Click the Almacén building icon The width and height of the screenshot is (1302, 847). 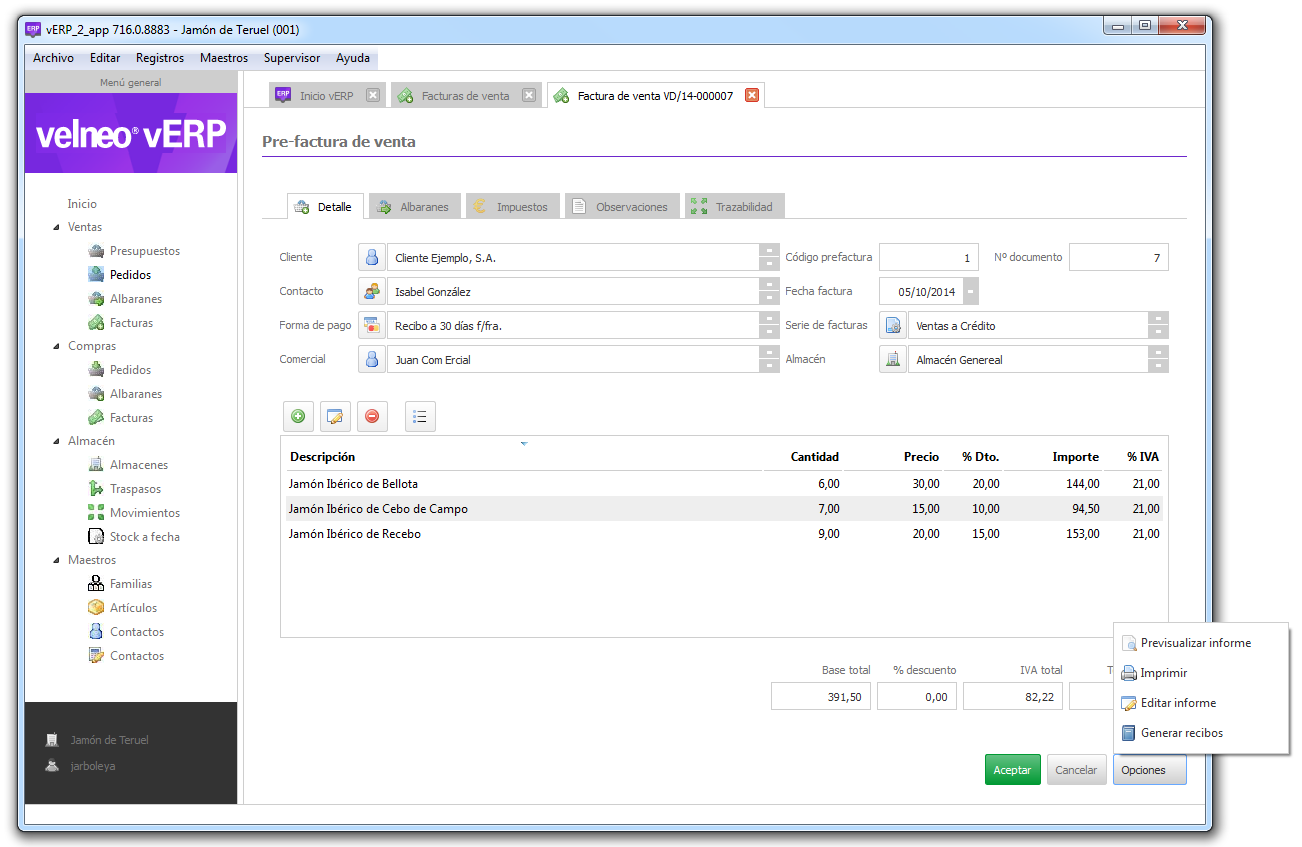(892, 359)
